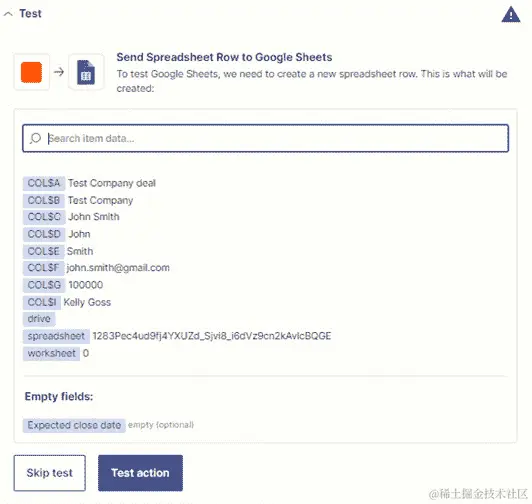Select the worksheet field tag
The width and height of the screenshot is (532, 504).
click(52, 353)
